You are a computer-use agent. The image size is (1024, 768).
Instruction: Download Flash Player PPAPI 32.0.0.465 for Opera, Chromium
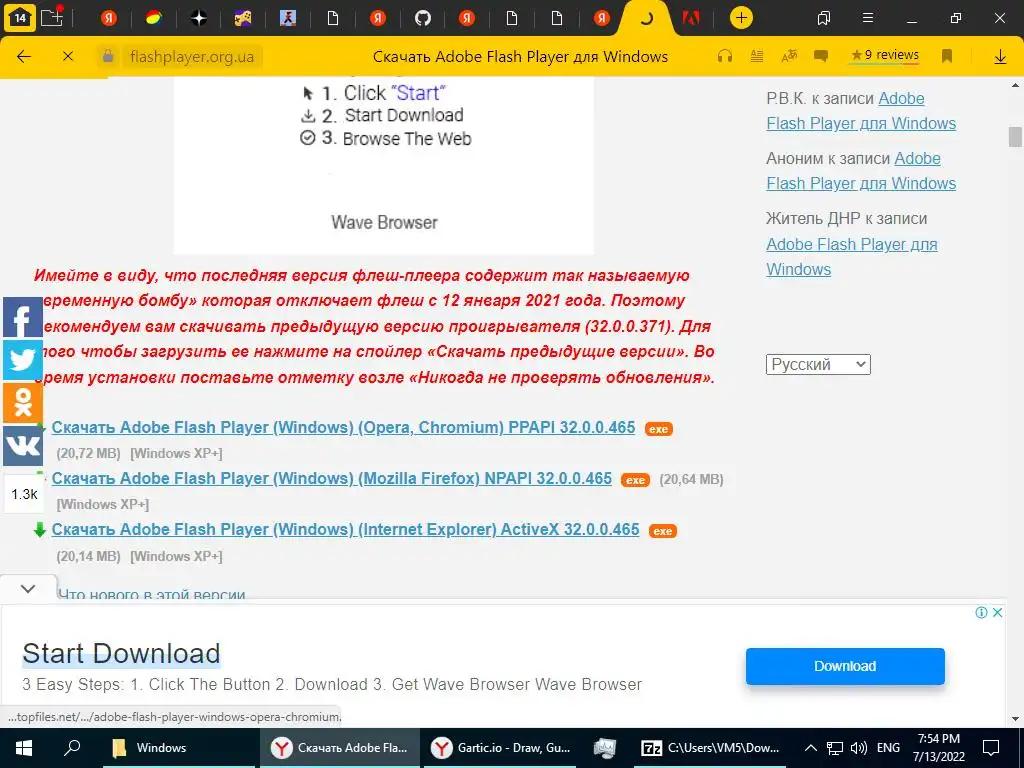[x=344, y=427]
